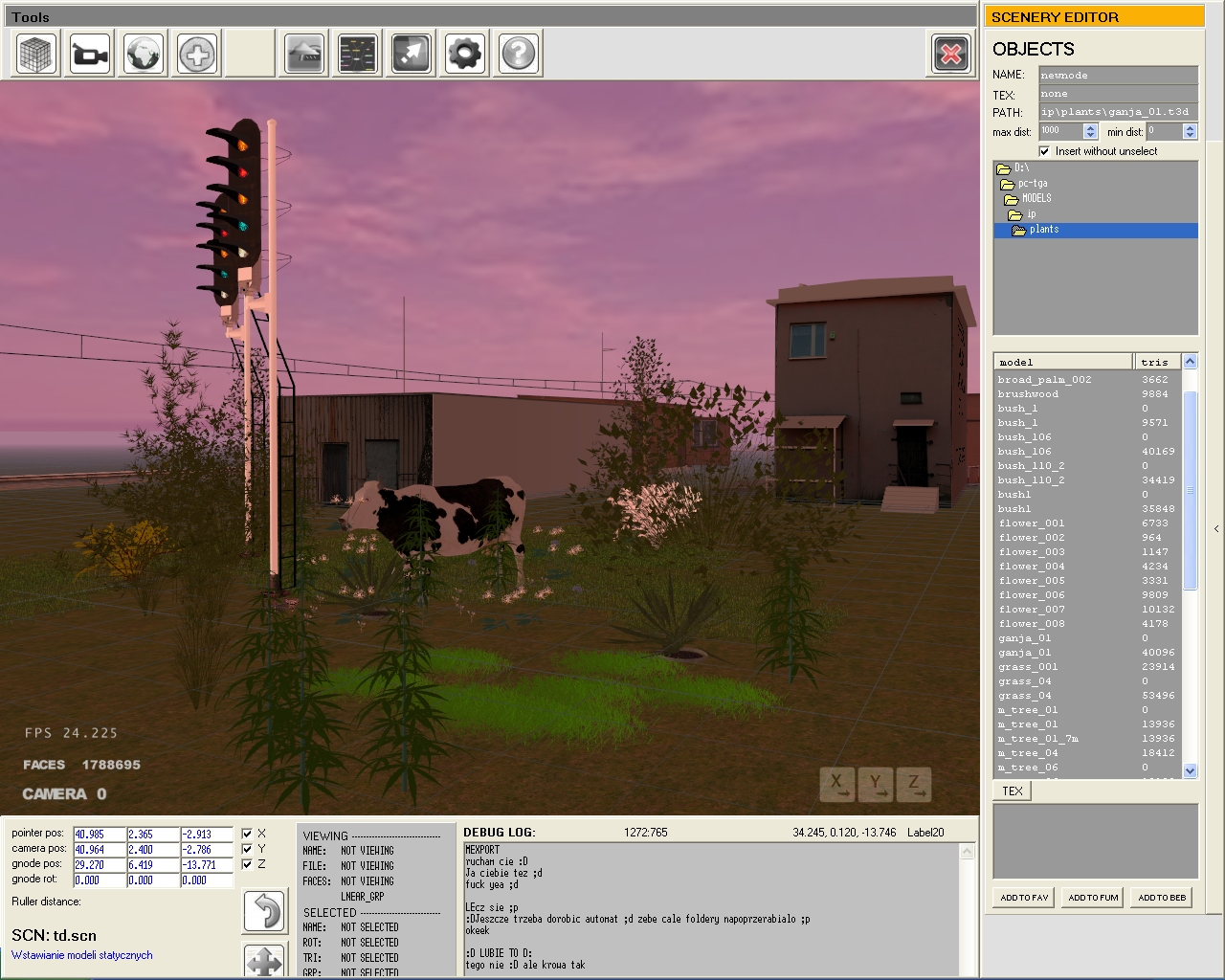Switch to the TEX tab

1013,791
